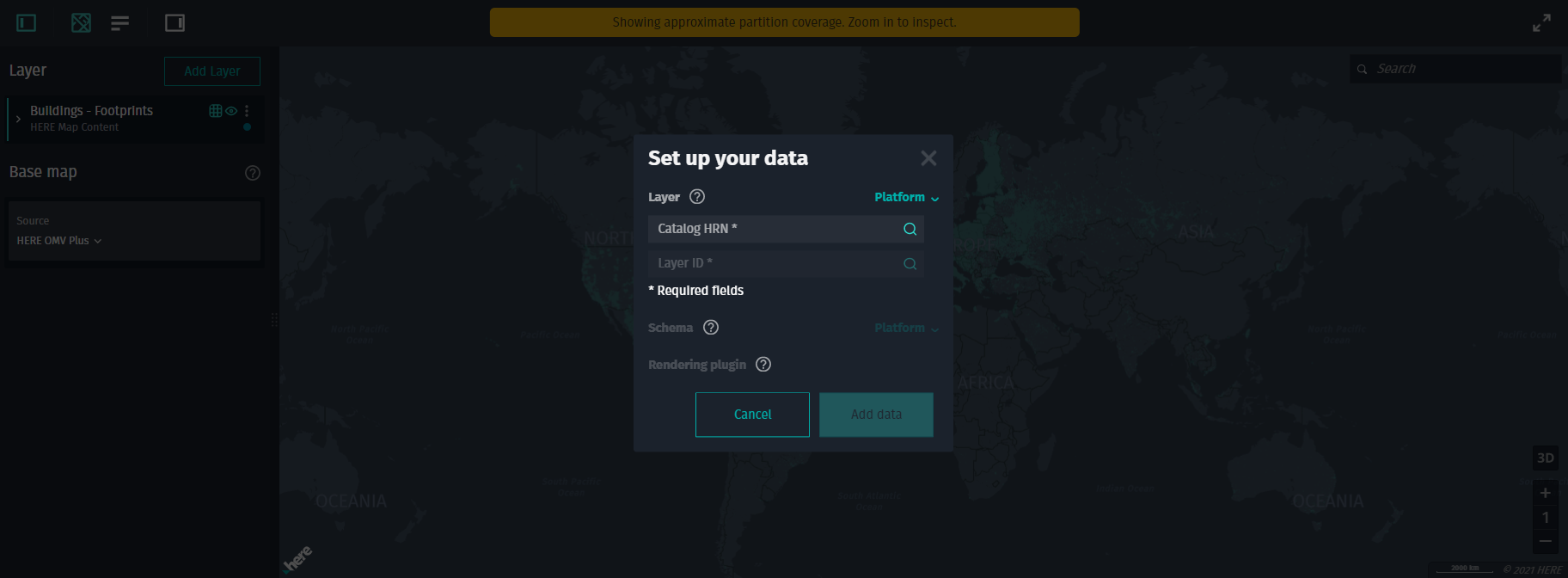Open the Schema help icon
Screen dimensions: 1568x578
[x=711, y=328]
